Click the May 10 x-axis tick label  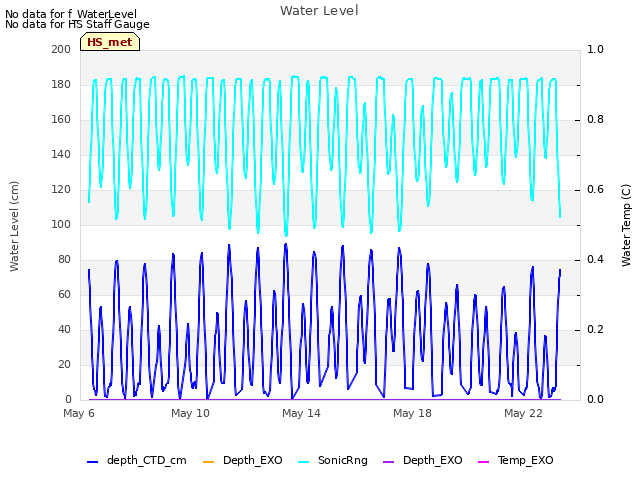(190, 413)
